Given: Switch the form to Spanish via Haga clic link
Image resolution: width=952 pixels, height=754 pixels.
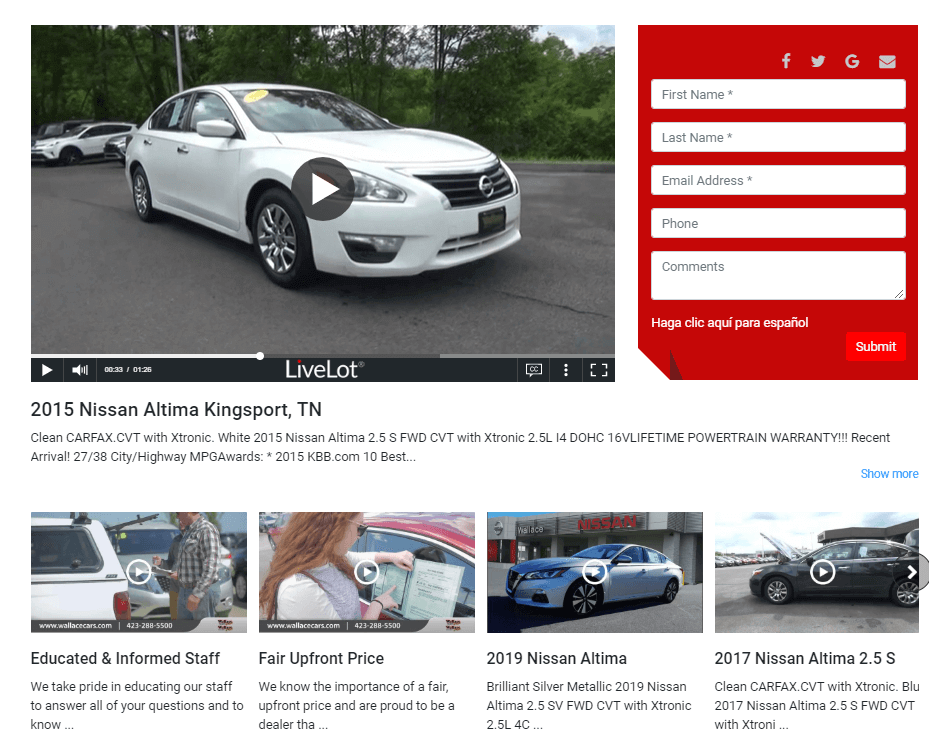Looking at the screenshot, I should coord(729,322).
